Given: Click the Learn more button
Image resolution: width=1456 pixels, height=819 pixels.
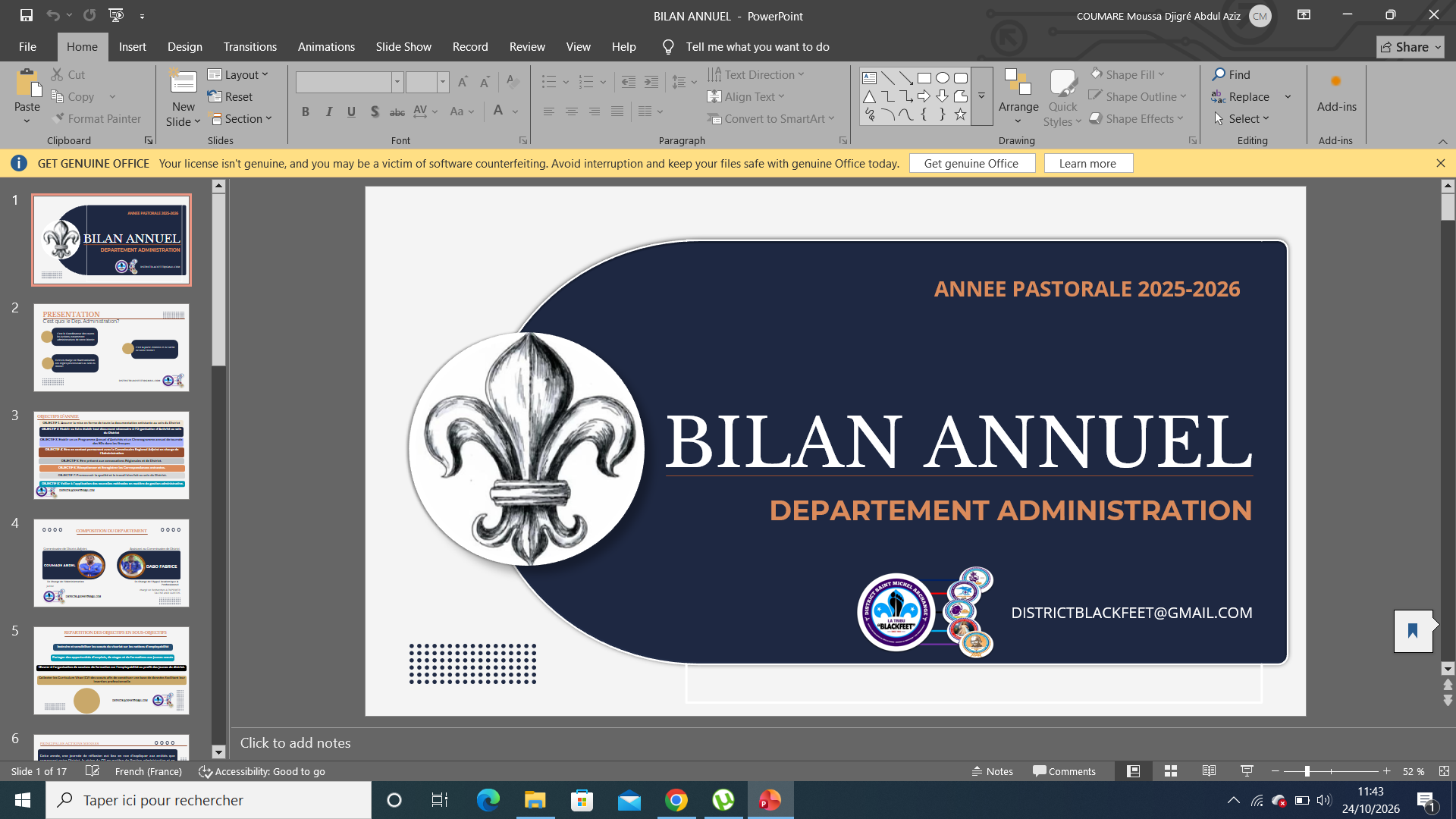Looking at the screenshot, I should coord(1087,163).
